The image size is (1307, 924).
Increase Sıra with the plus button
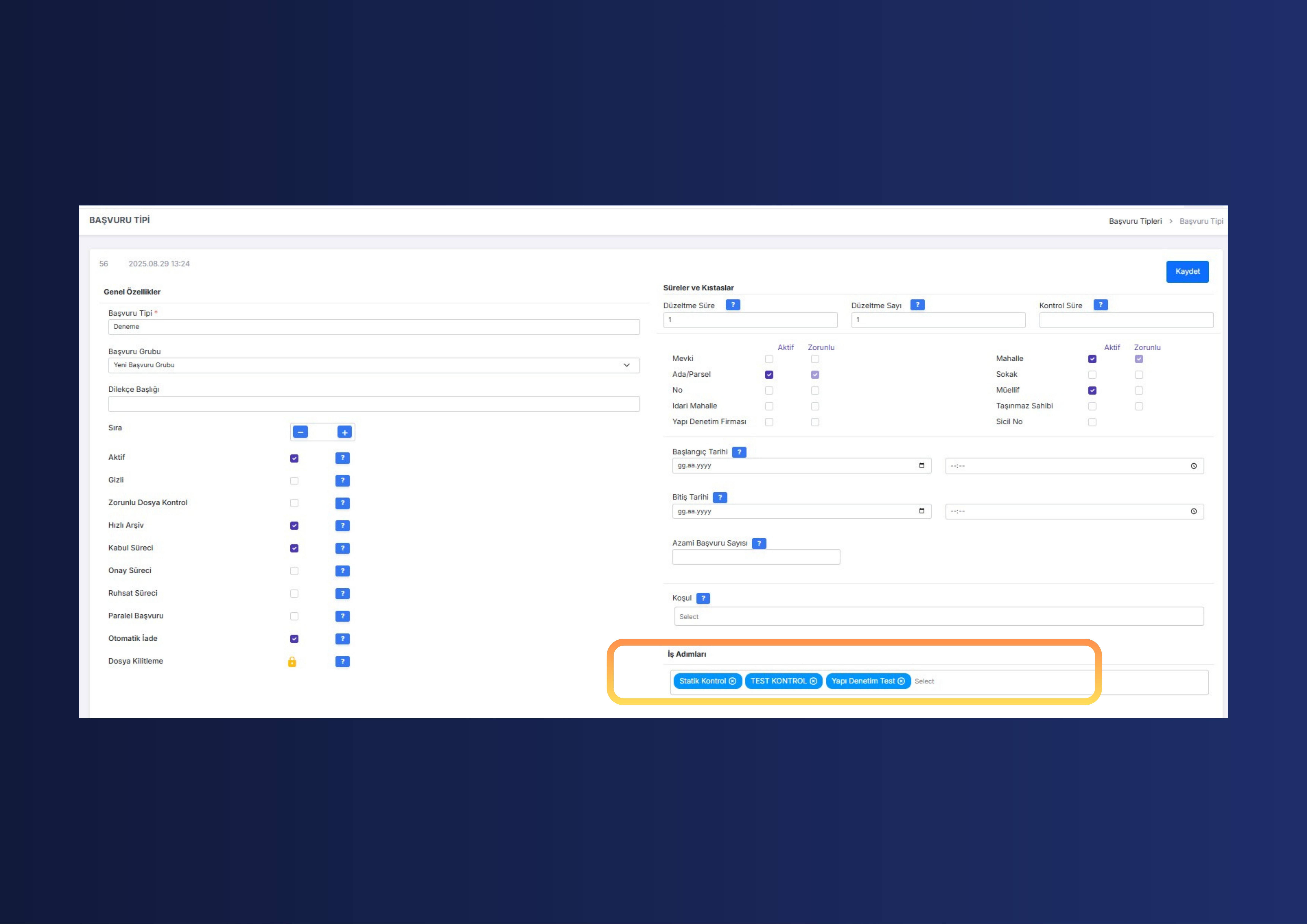[x=344, y=432]
